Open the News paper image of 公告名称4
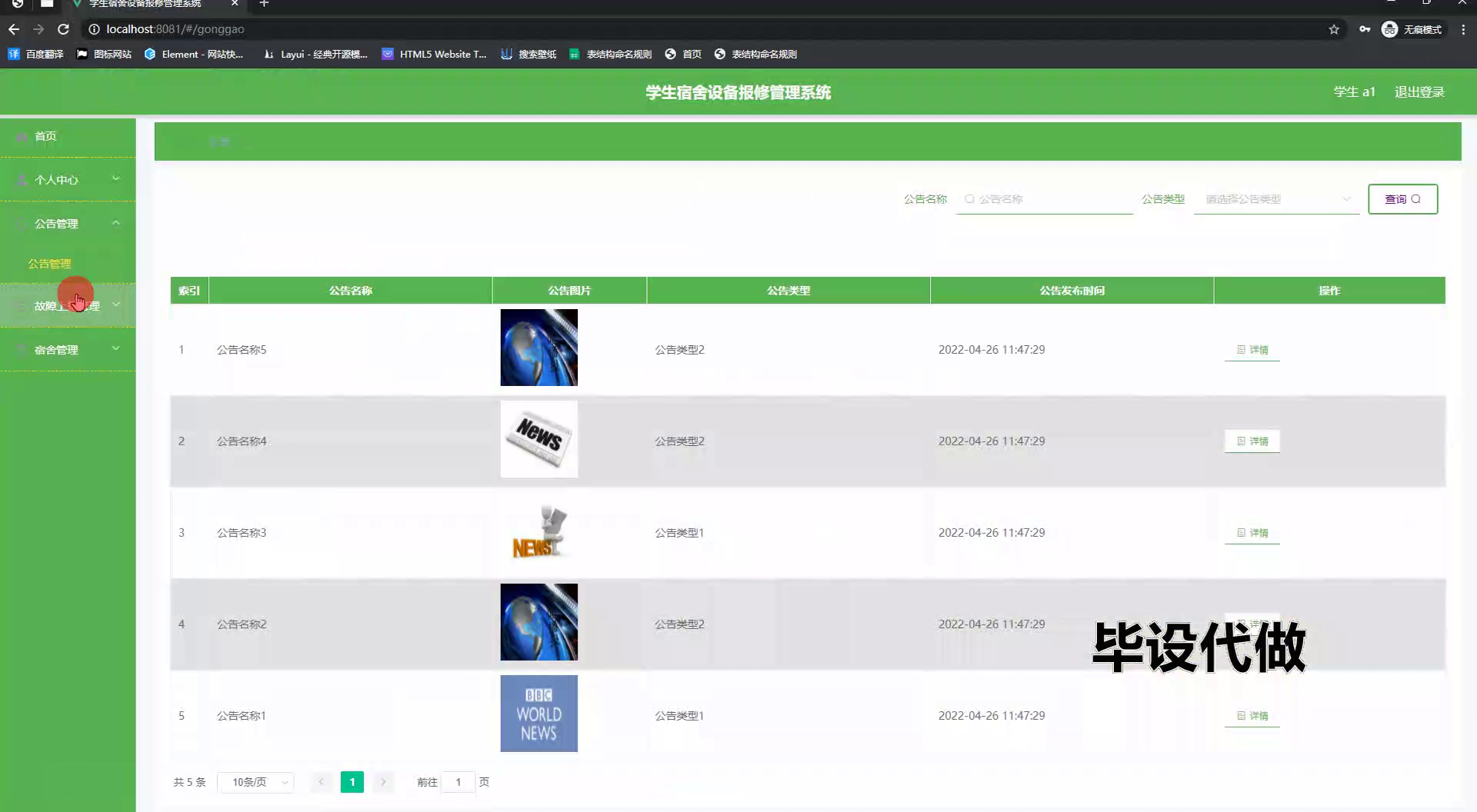Image resolution: width=1477 pixels, height=812 pixels. tap(538, 439)
